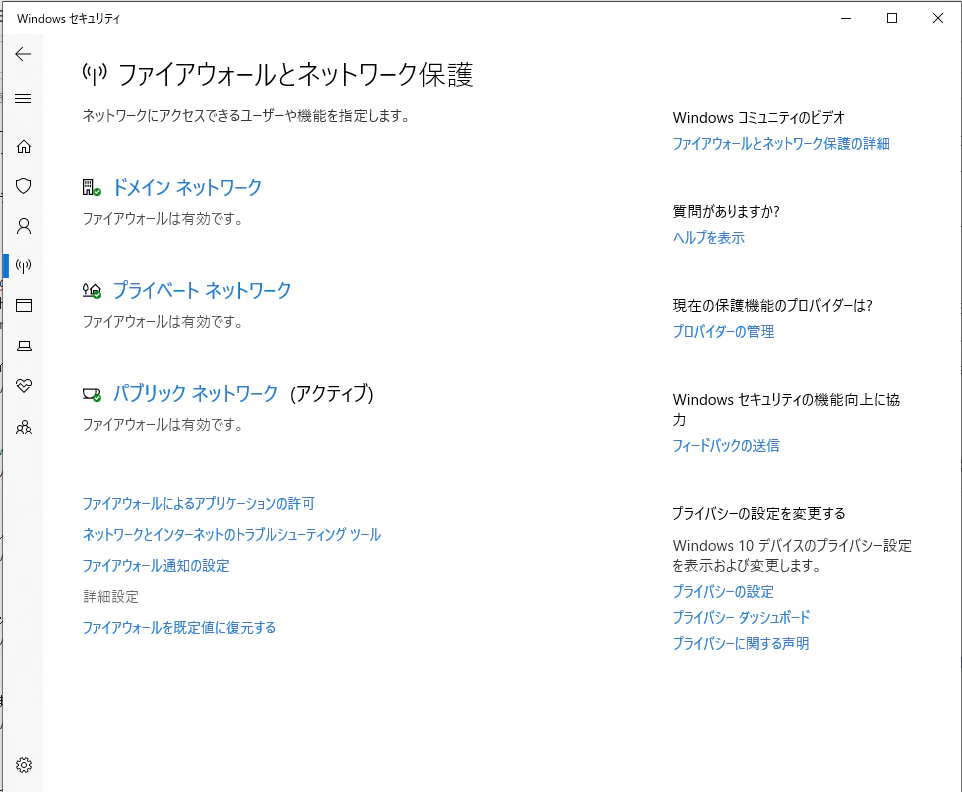Open プロバイダーの管理 link
This screenshot has height=792, width=962.
tap(723, 331)
